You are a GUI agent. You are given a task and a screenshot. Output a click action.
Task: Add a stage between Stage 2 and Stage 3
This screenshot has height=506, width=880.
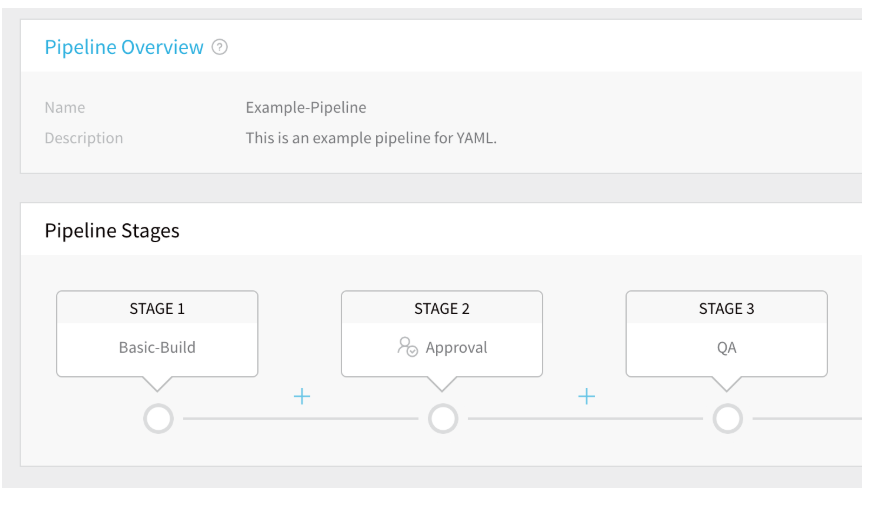pyautogui.click(x=586, y=397)
